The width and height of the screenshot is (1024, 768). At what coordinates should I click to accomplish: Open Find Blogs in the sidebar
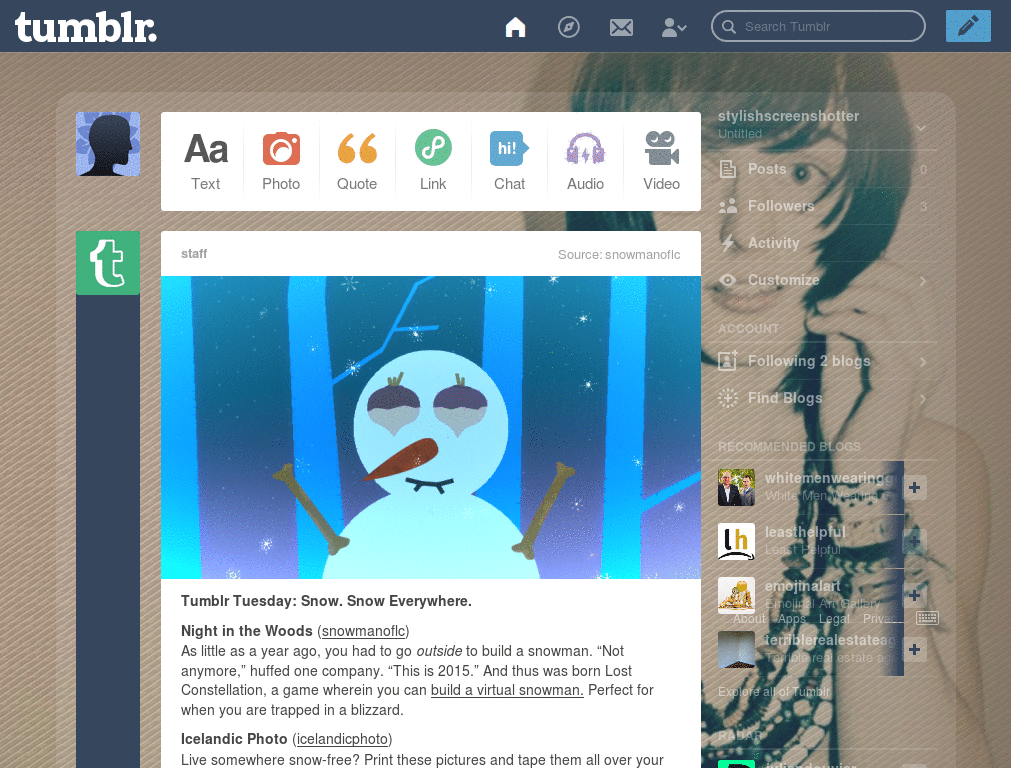(827, 398)
